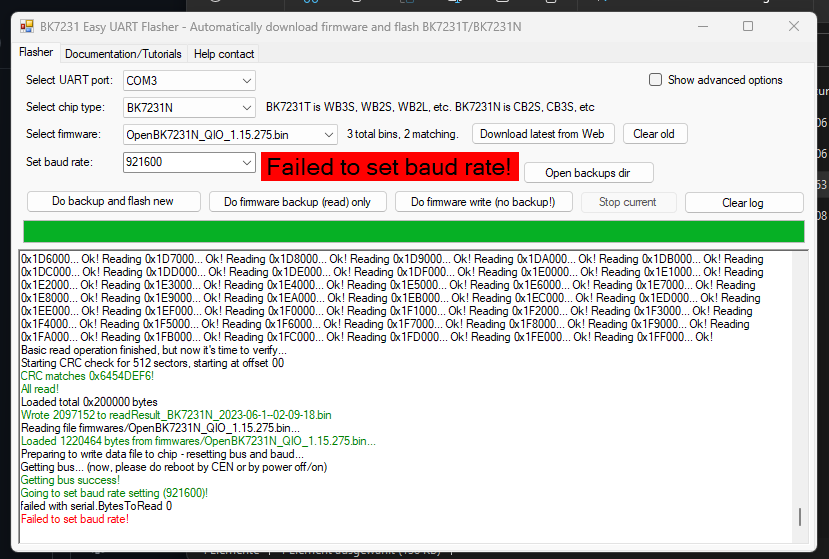Screen dimensions: 829x559
Task: Click 'Loaded 1220464 bytes from firmwares' line
Action: [x=198, y=441]
